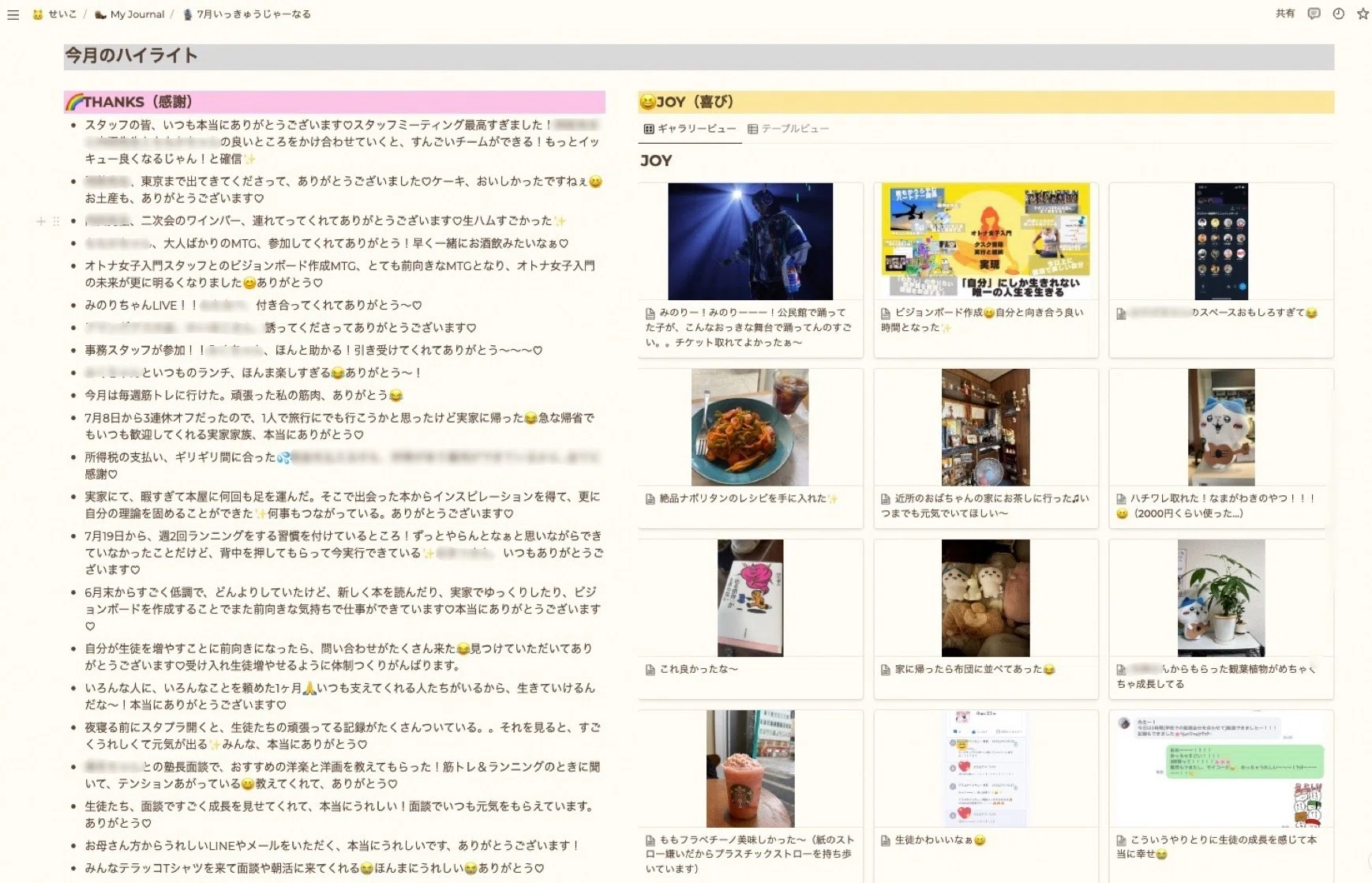Click the bullet starting 所得税の支払い
The width and height of the screenshot is (1372, 883).
tap(343, 465)
